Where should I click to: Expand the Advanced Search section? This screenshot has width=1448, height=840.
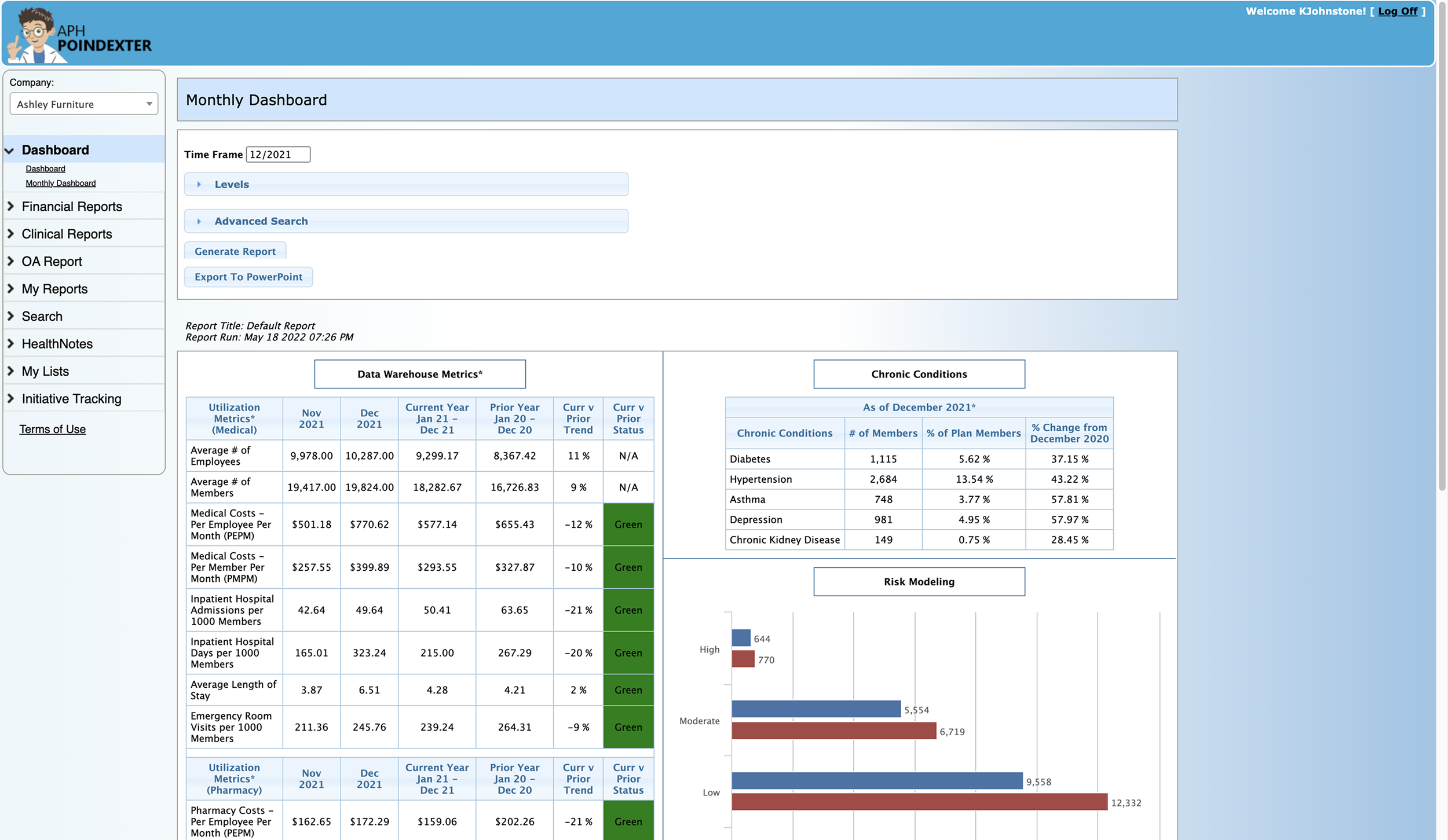point(261,221)
